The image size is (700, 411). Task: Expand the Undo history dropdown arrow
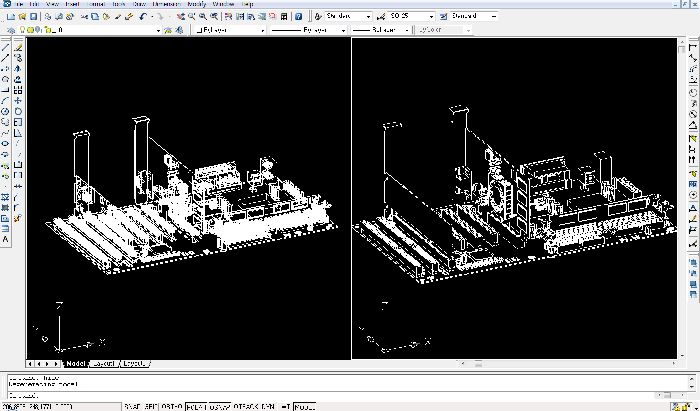(x=152, y=17)
